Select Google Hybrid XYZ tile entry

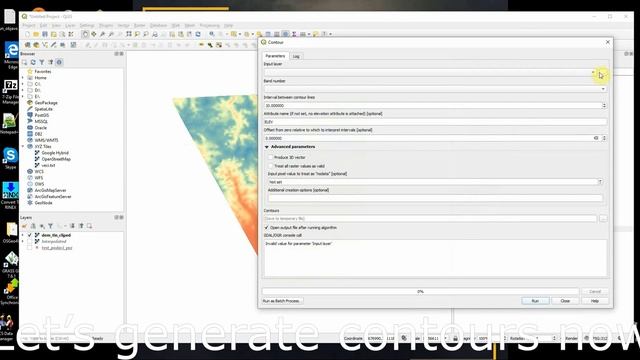(55, 153)
